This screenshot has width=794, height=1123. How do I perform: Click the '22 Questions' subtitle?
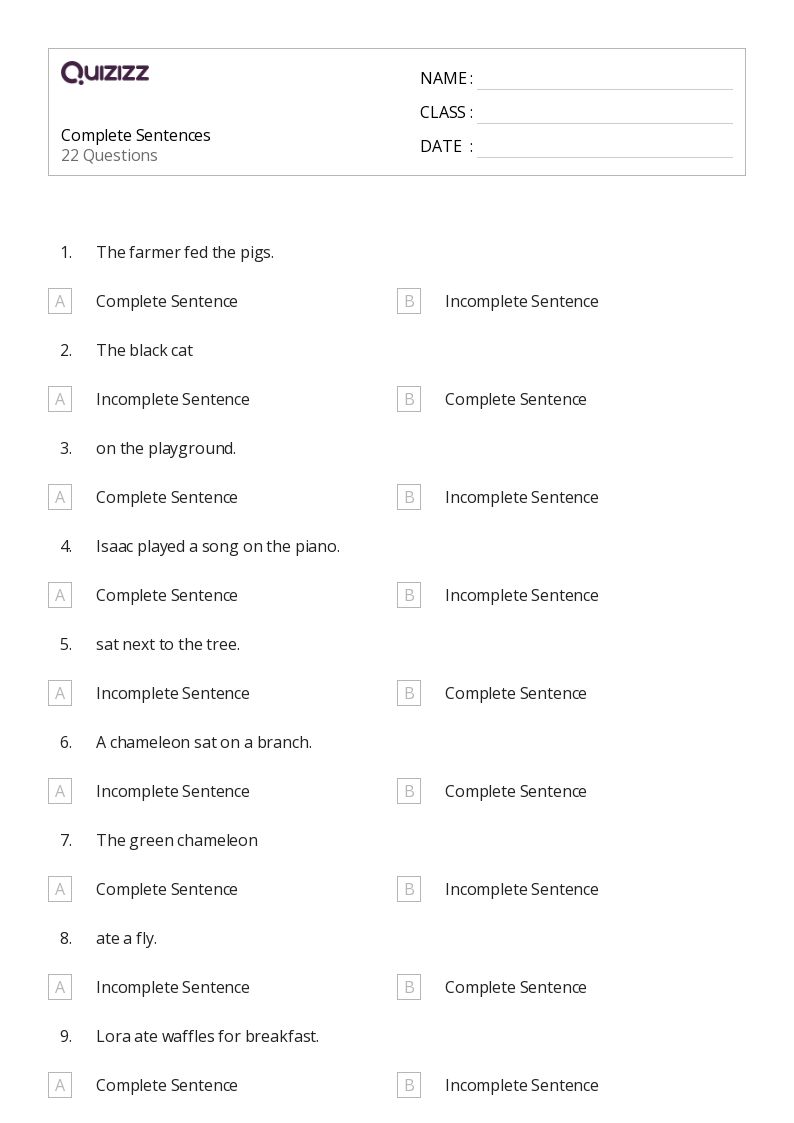(109, 155)
